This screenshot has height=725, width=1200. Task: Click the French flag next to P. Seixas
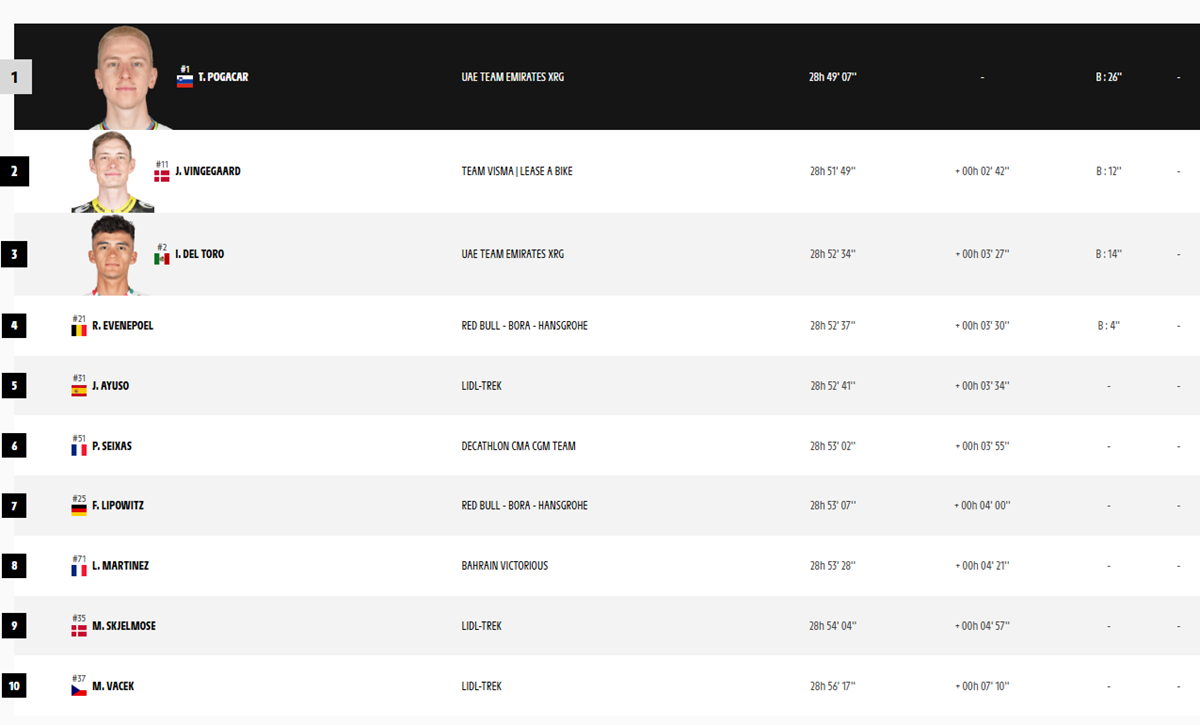click(78, 450)
